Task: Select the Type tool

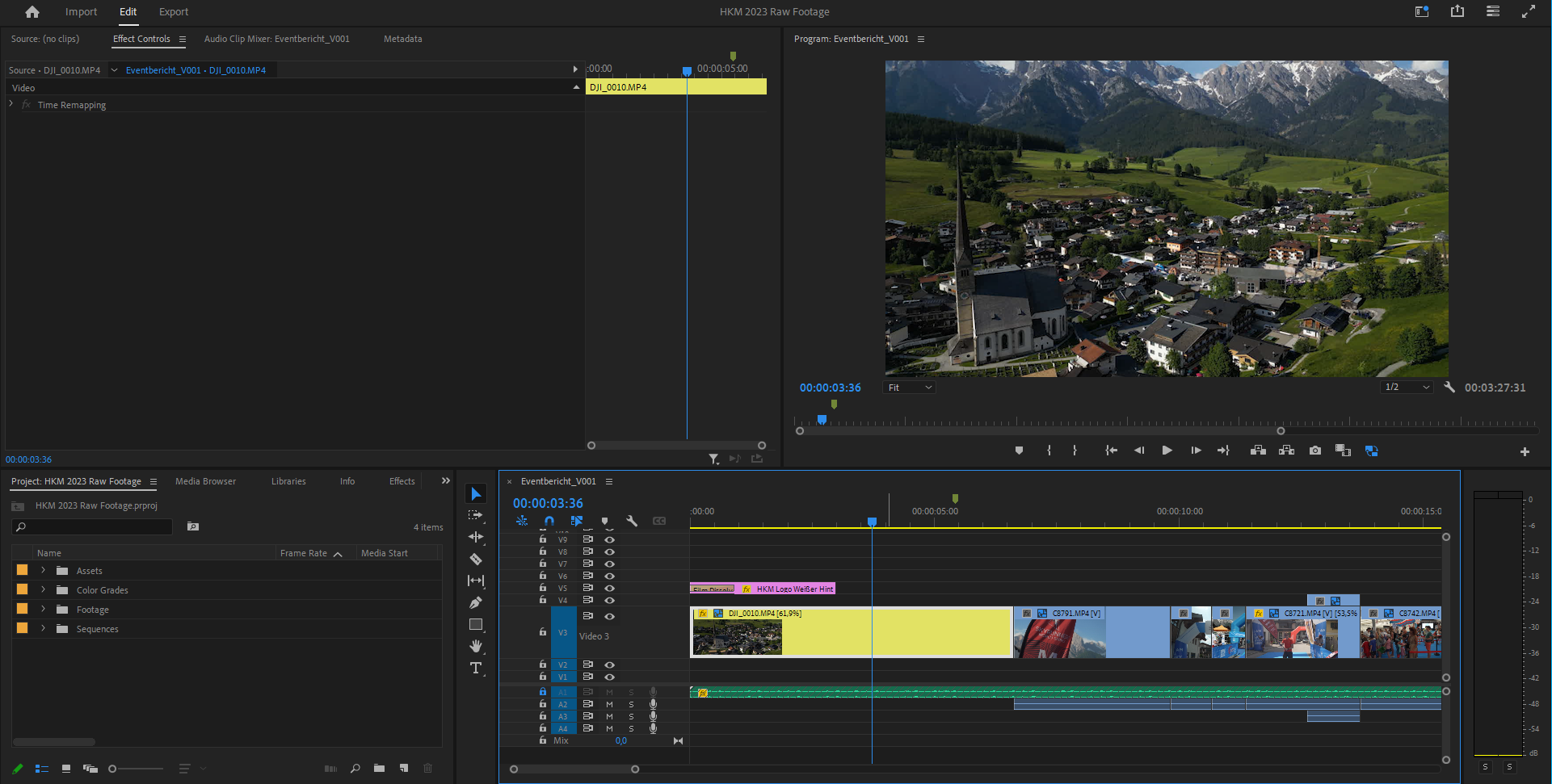Action: point(476,668)
